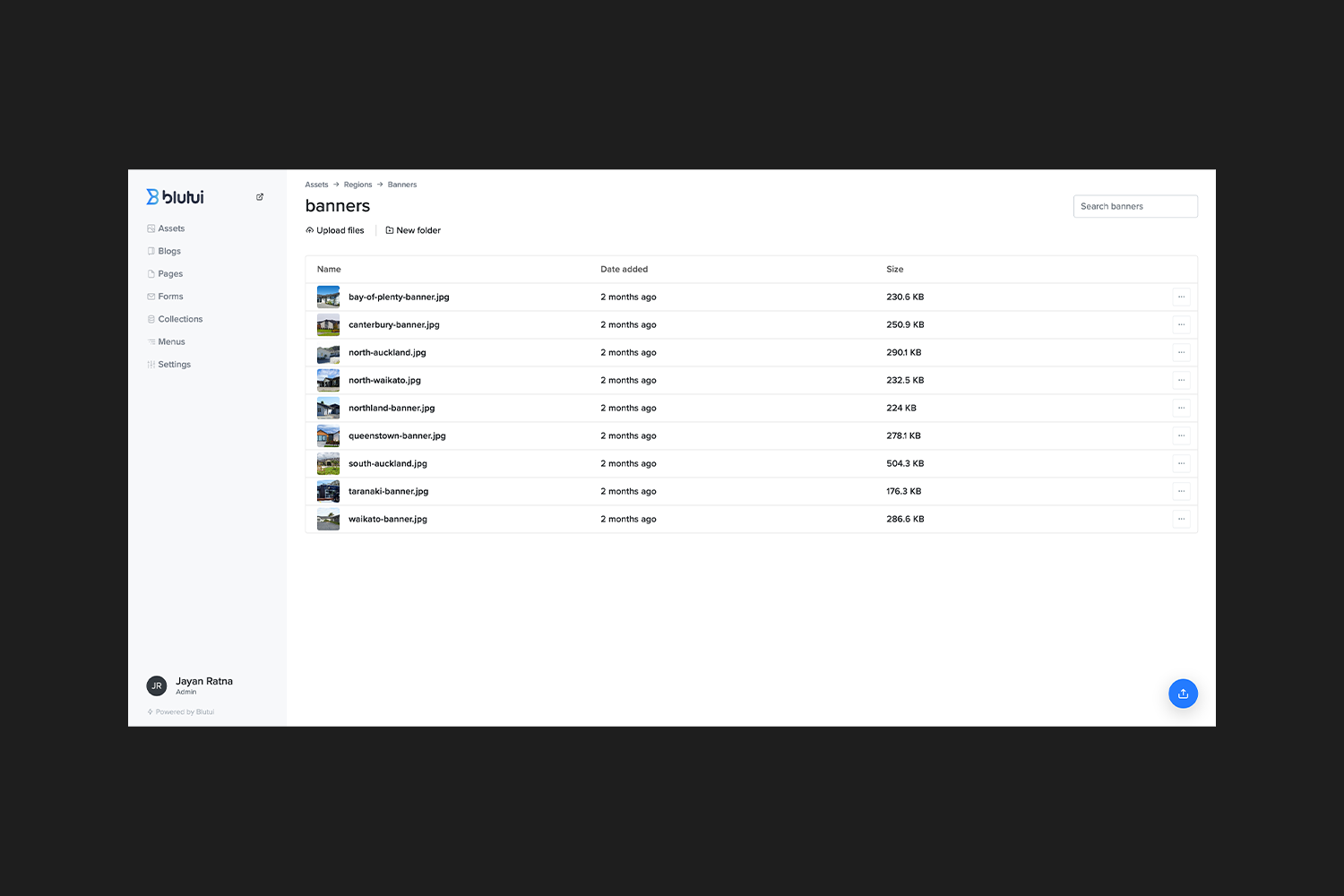
Task: Click Powered by Blutui link
Action: click(x=181, y=712)
